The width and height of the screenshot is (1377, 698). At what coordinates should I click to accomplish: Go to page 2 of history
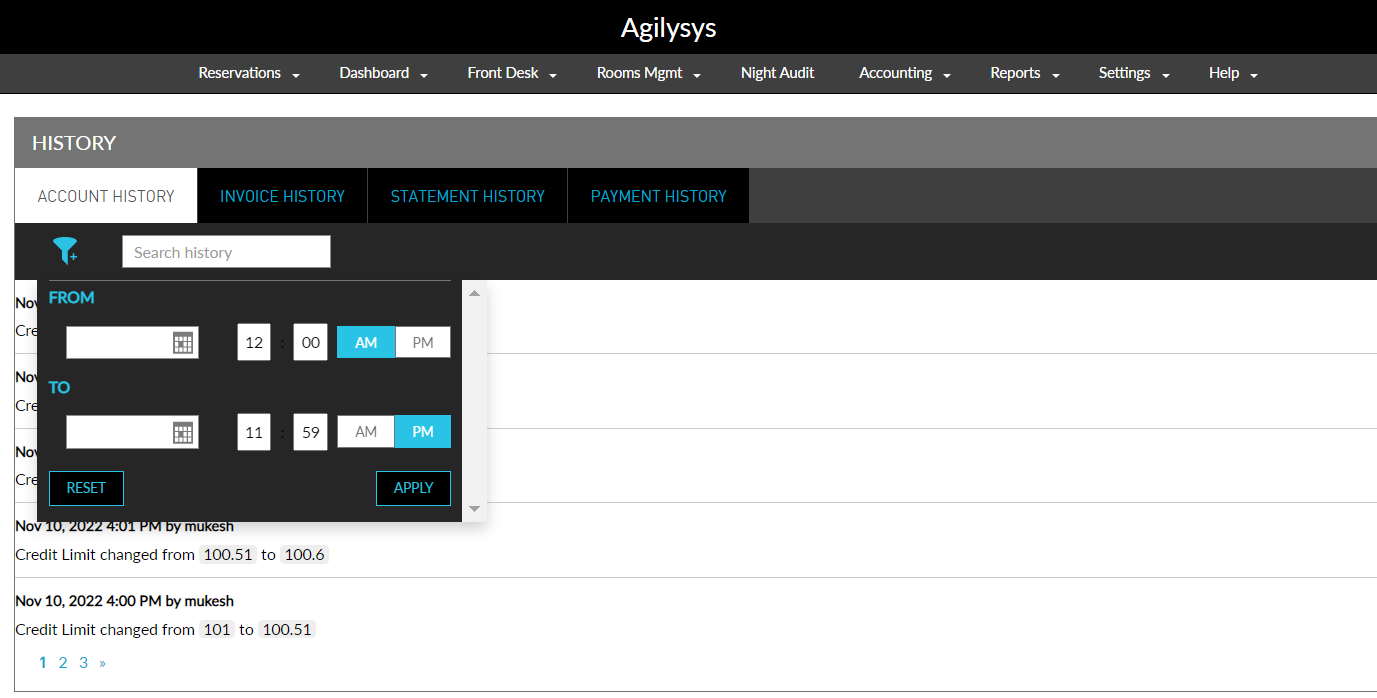point(63,662)
